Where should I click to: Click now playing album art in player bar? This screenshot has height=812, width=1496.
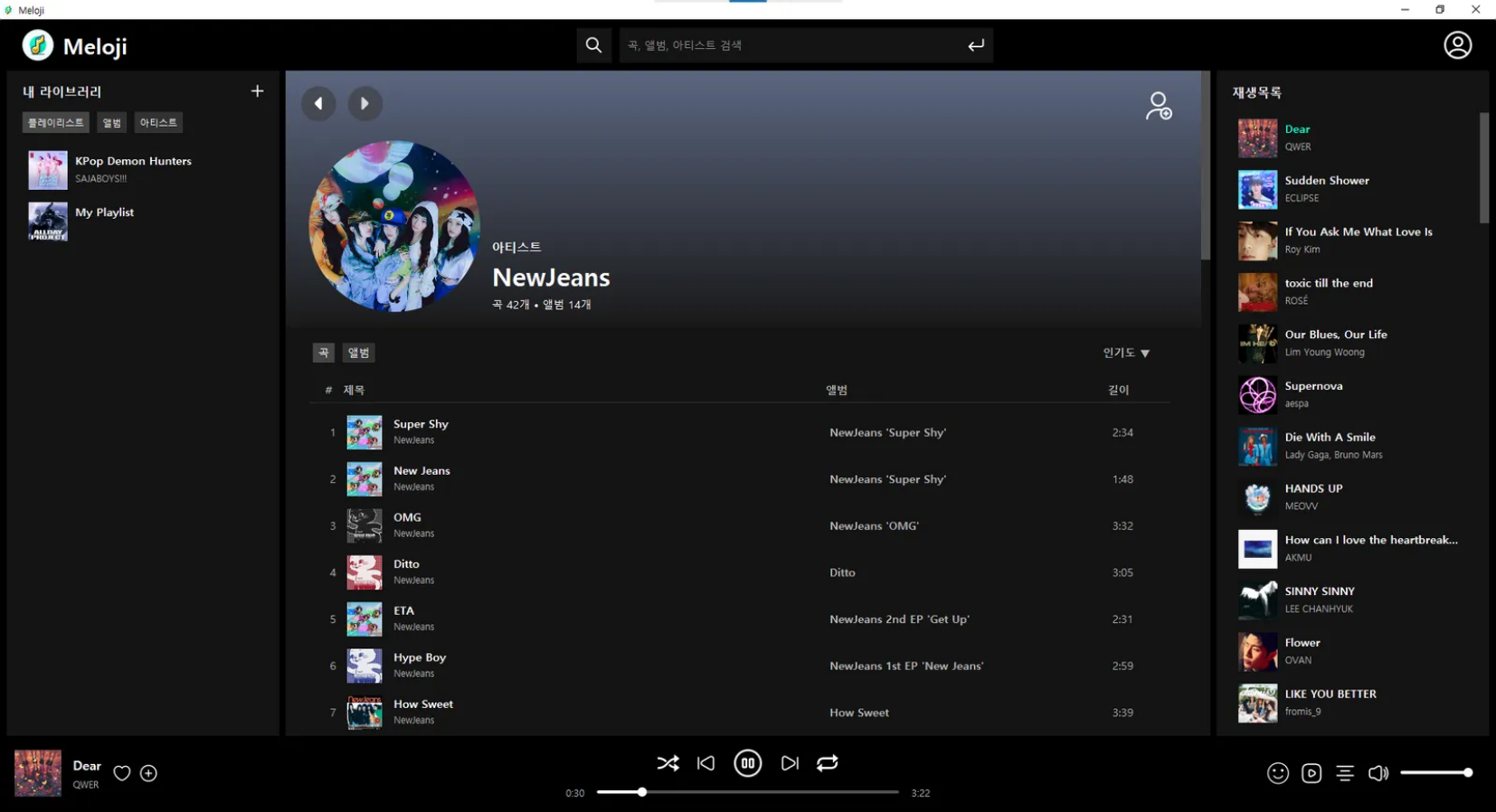[38, 773]
